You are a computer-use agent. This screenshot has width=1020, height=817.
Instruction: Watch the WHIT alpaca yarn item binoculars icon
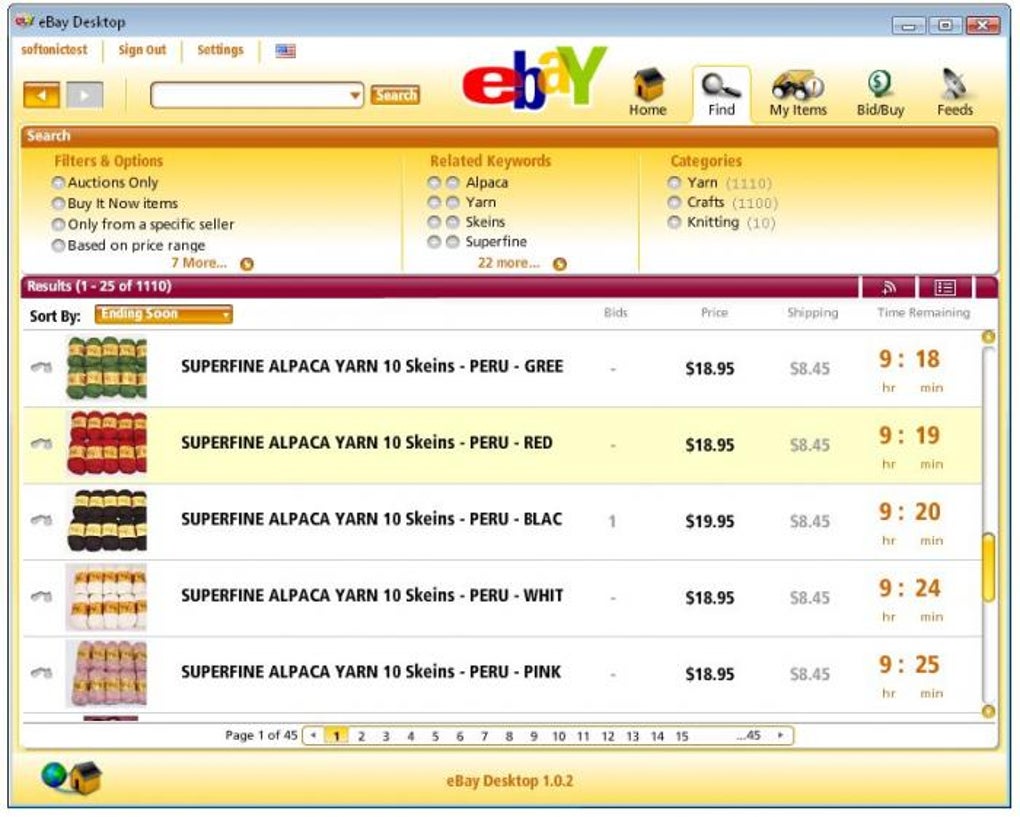pyautogui.click(x=41, y=596)
